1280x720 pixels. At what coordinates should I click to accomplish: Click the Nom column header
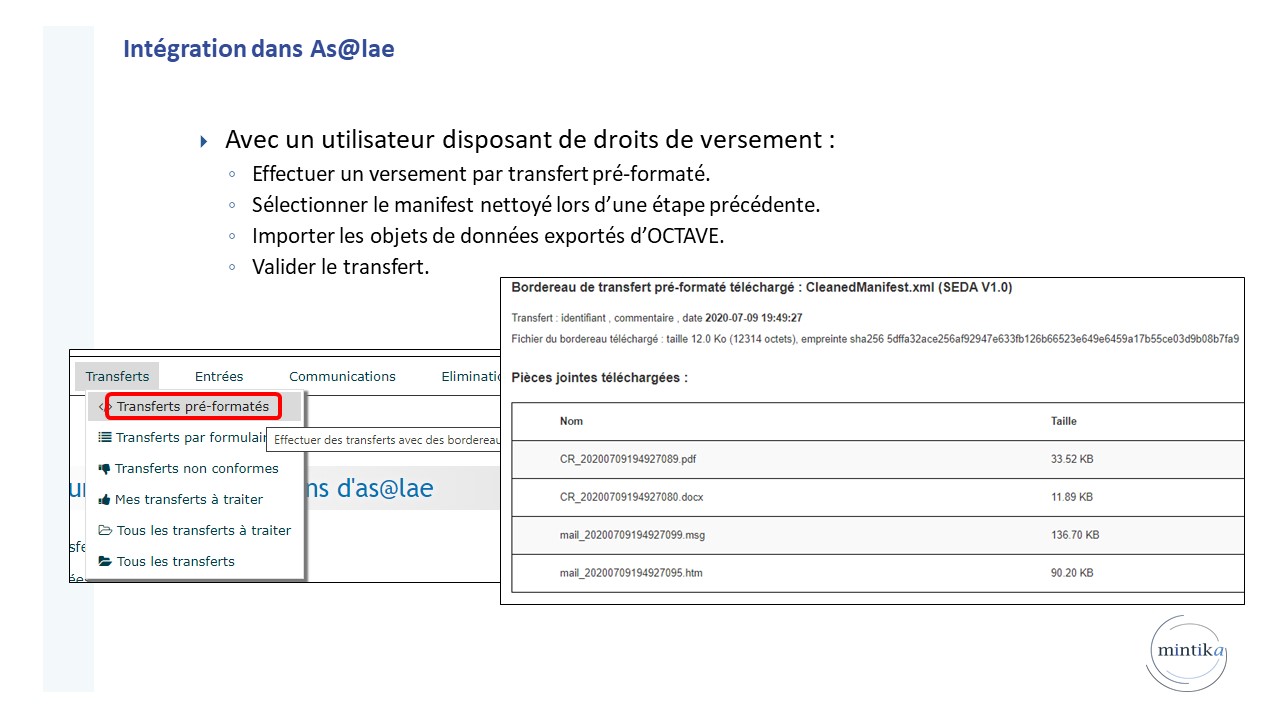(x=571, y=422)
